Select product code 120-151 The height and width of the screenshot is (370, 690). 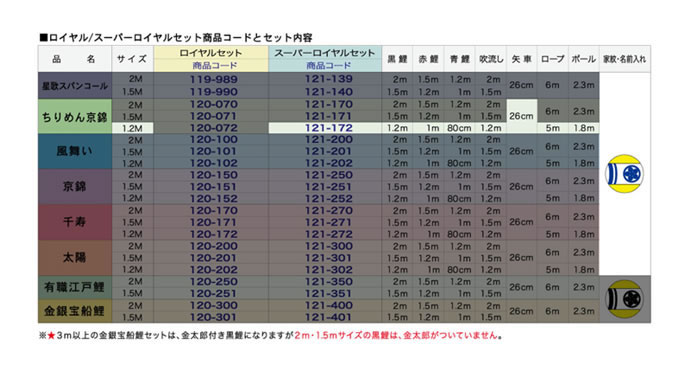tap(214, 187)
